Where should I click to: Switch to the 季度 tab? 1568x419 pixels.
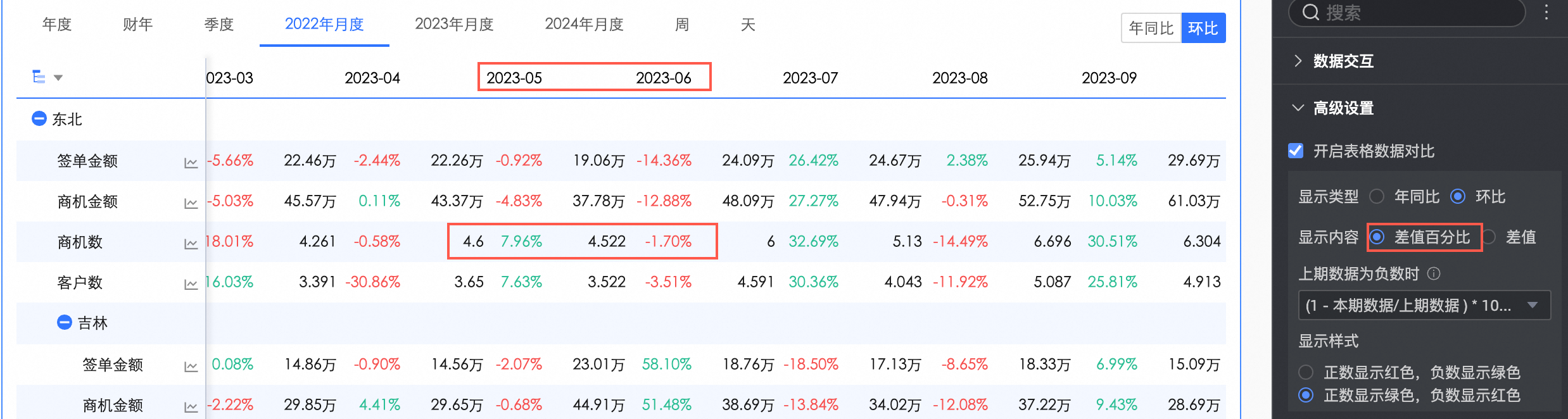click(x=218, y=24)
